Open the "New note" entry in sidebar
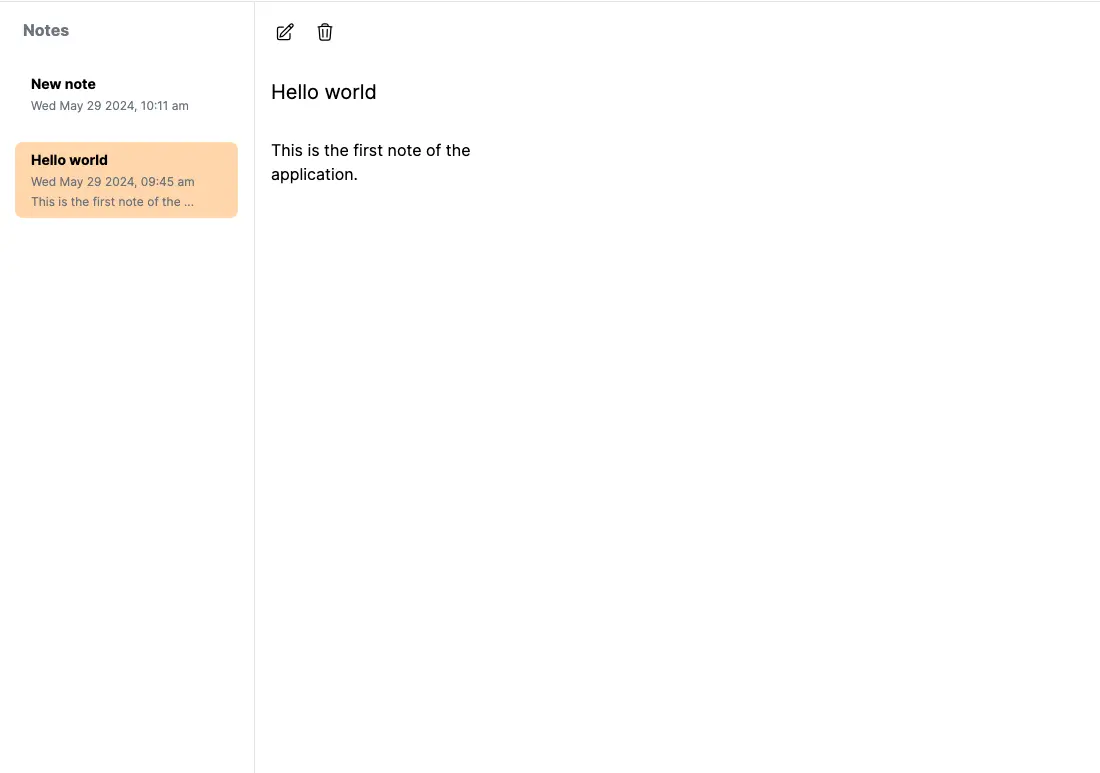This screenshot has height=773, width=1100. click(x=63, y=84)
